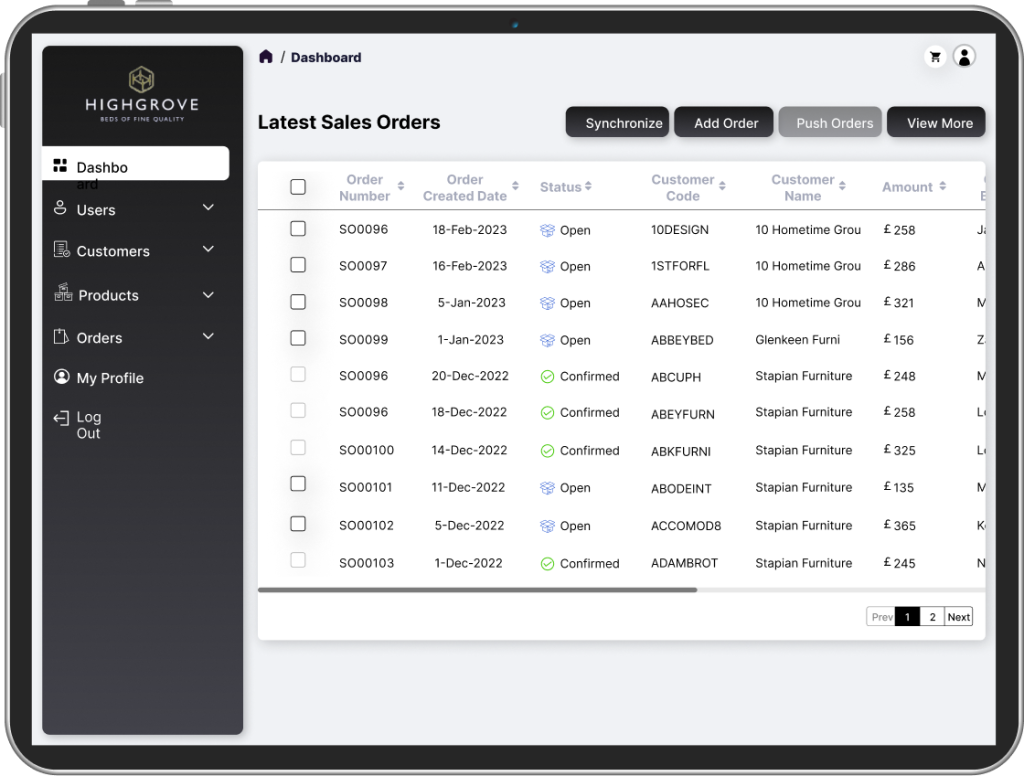This screenshot has height=776, width=1024.
Task: Check the box for order SO00101
Action: pos(298,483)
